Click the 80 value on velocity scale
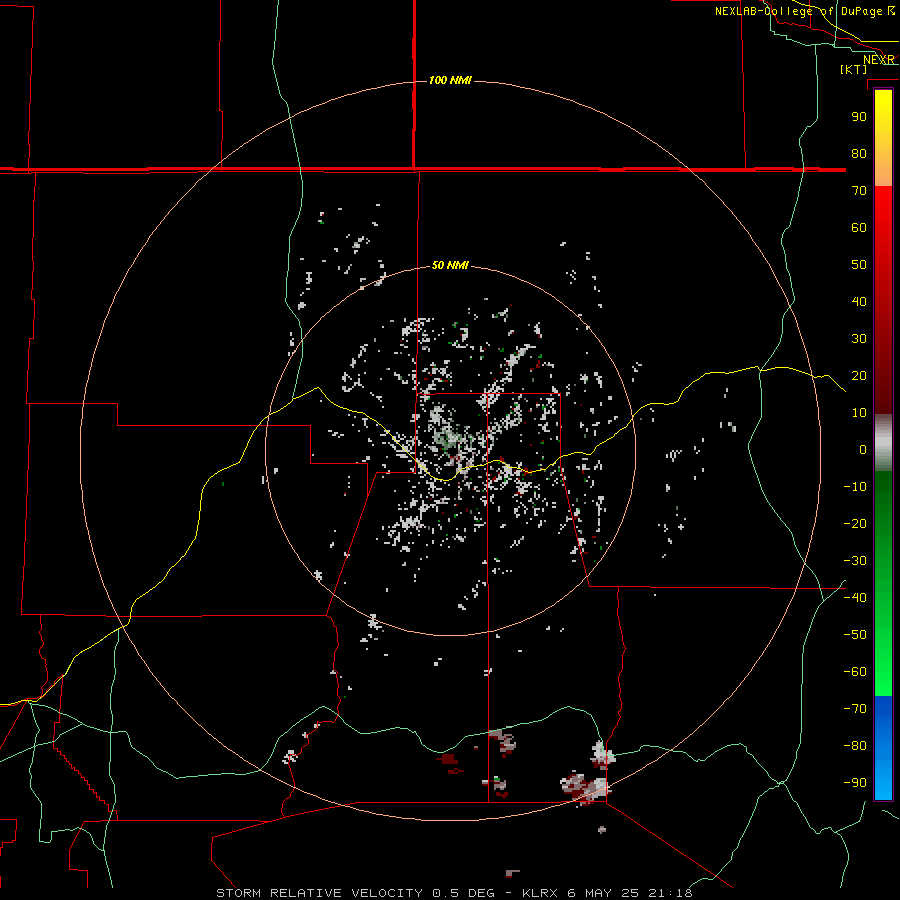Image resolution: width=900 pixels, height=900 pixels. [x=859, y=154]
